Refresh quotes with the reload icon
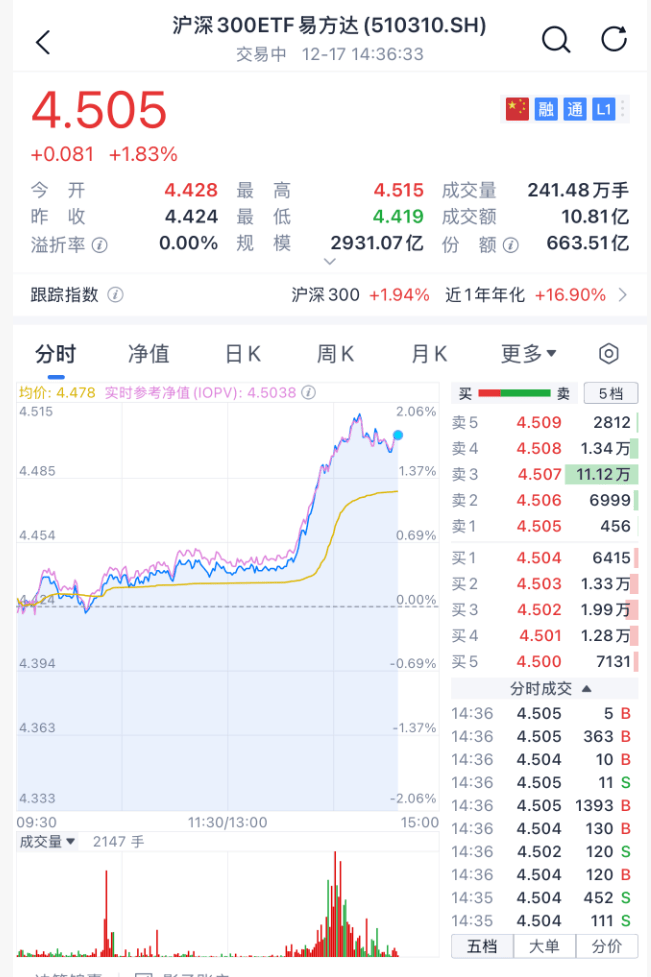 pyautogui.click(x=614, y=41)
